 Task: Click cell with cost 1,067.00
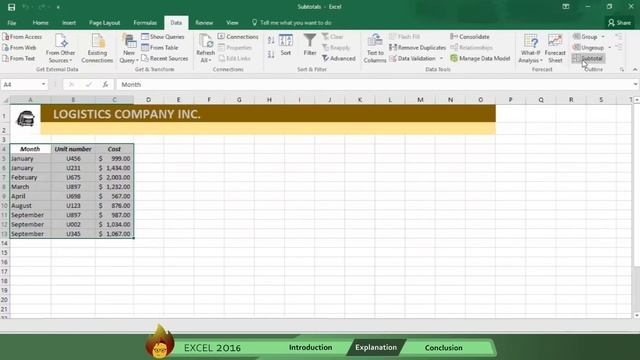pyautogui.click(x=114, y=234)
